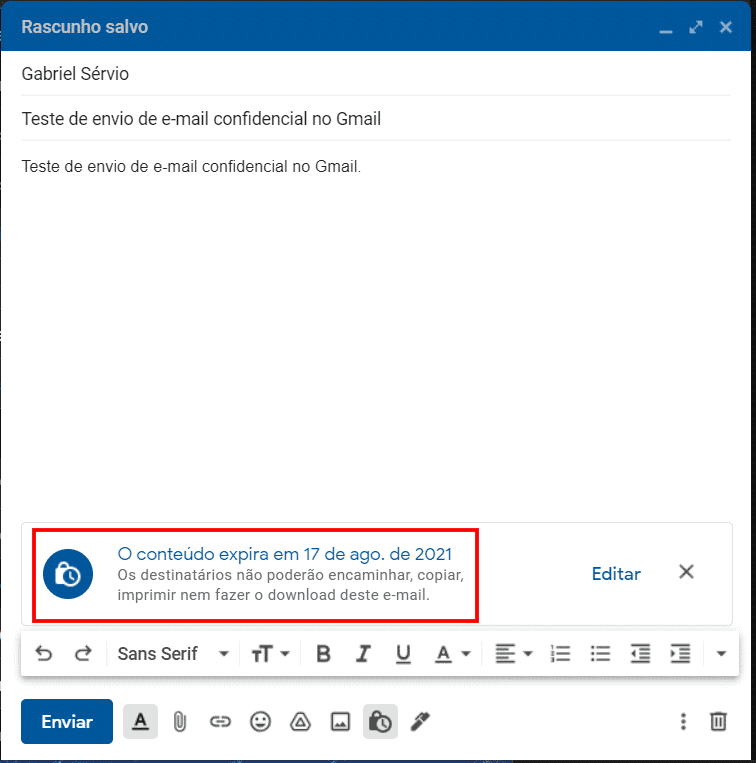Insert files from Google Drive

click(300, 721)
